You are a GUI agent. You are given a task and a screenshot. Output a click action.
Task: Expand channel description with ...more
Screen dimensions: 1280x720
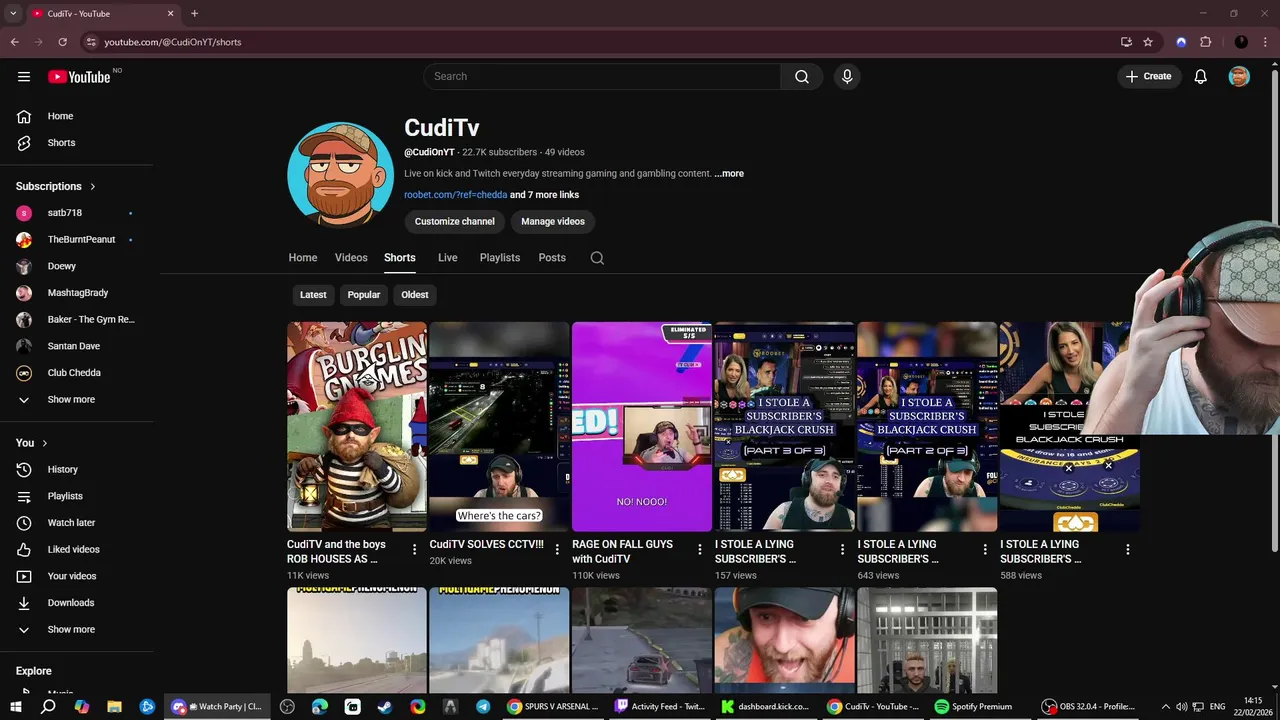click(729, 174)
